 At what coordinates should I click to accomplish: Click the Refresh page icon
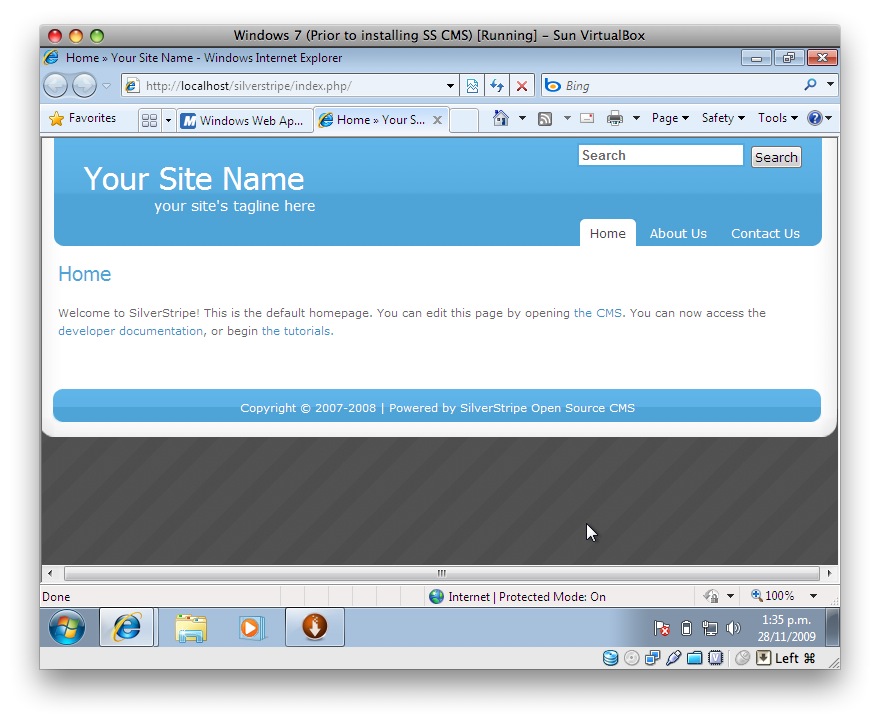pos(497,86)
